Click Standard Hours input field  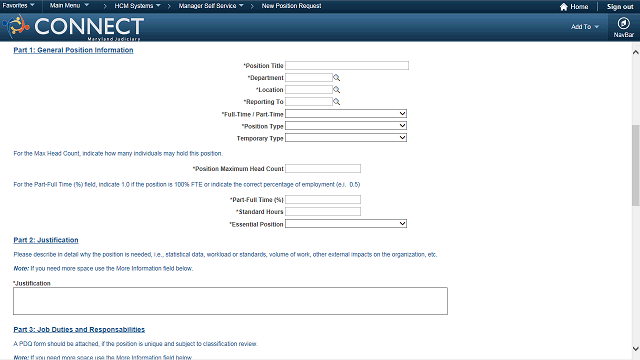(323, 211)
